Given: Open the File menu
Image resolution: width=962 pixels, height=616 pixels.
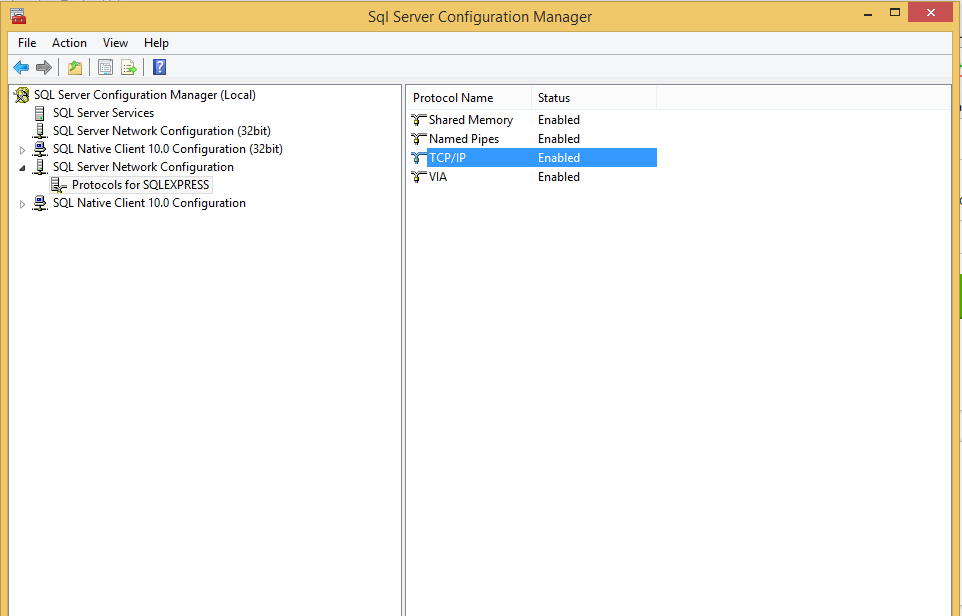Looking at the screenshot, I should pyautogui.click(x=26, y=42).
